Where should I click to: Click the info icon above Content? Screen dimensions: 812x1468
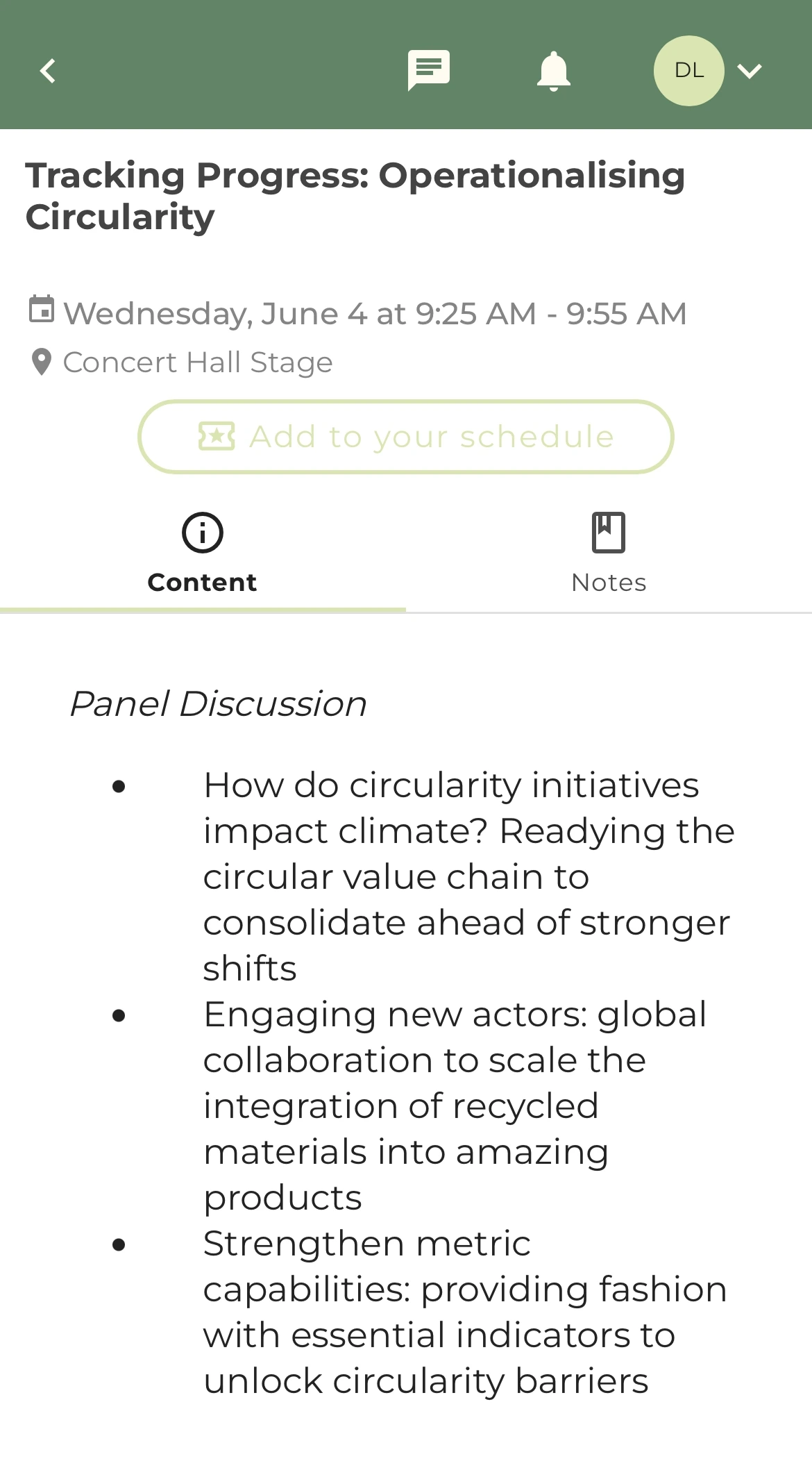(202, 533)
